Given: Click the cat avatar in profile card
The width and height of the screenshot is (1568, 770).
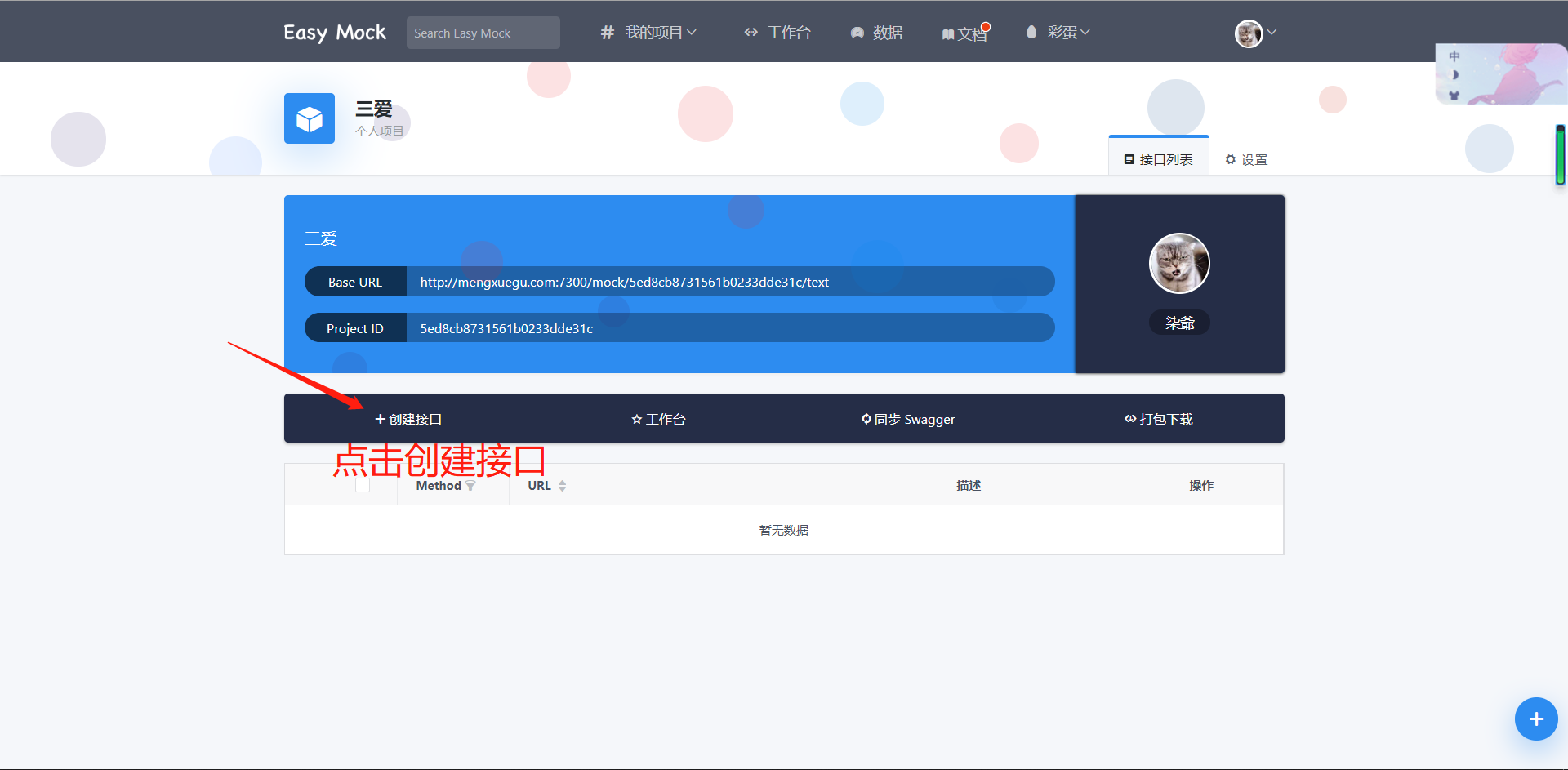Looking at the screenshot, I should [x=1179, y=263].
